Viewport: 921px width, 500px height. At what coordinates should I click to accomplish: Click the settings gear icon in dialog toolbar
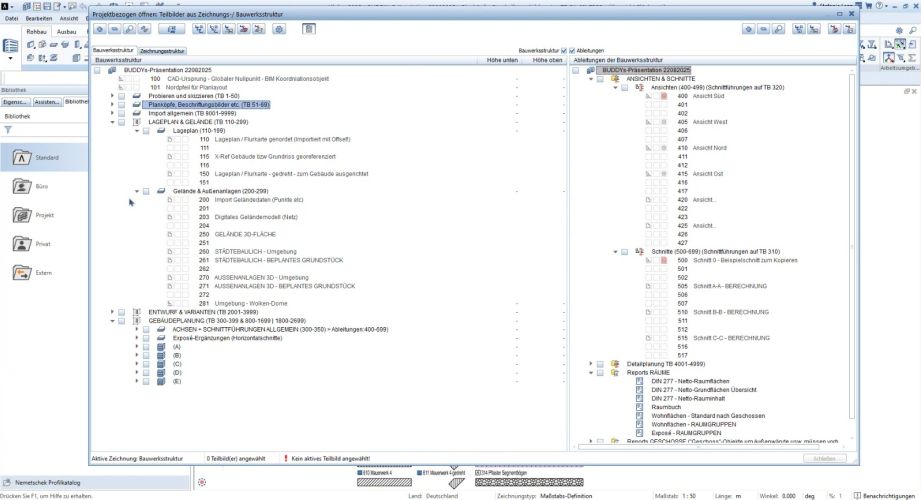[280, 30]
